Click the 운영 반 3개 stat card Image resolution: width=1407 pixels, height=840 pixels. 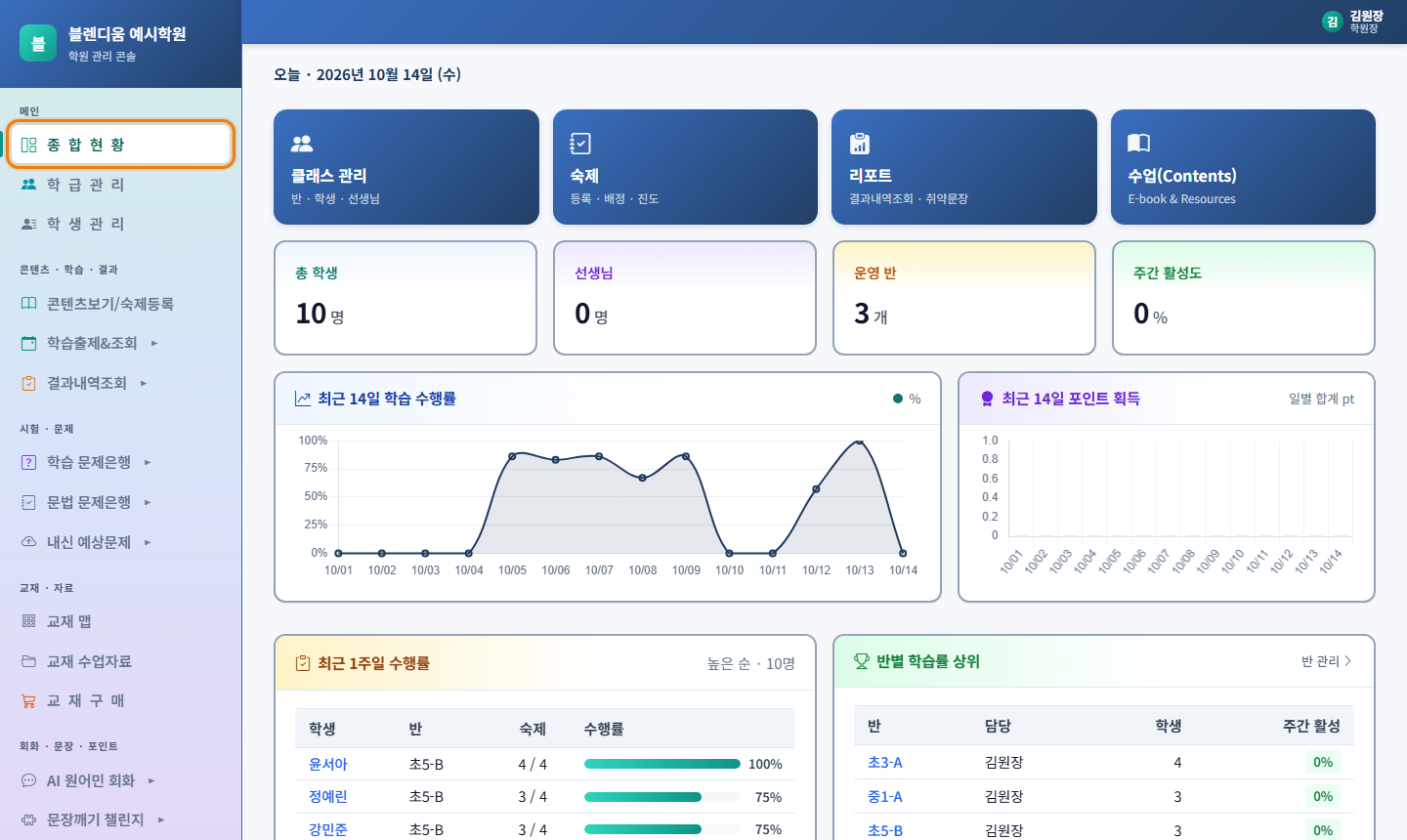coord(964,298)
